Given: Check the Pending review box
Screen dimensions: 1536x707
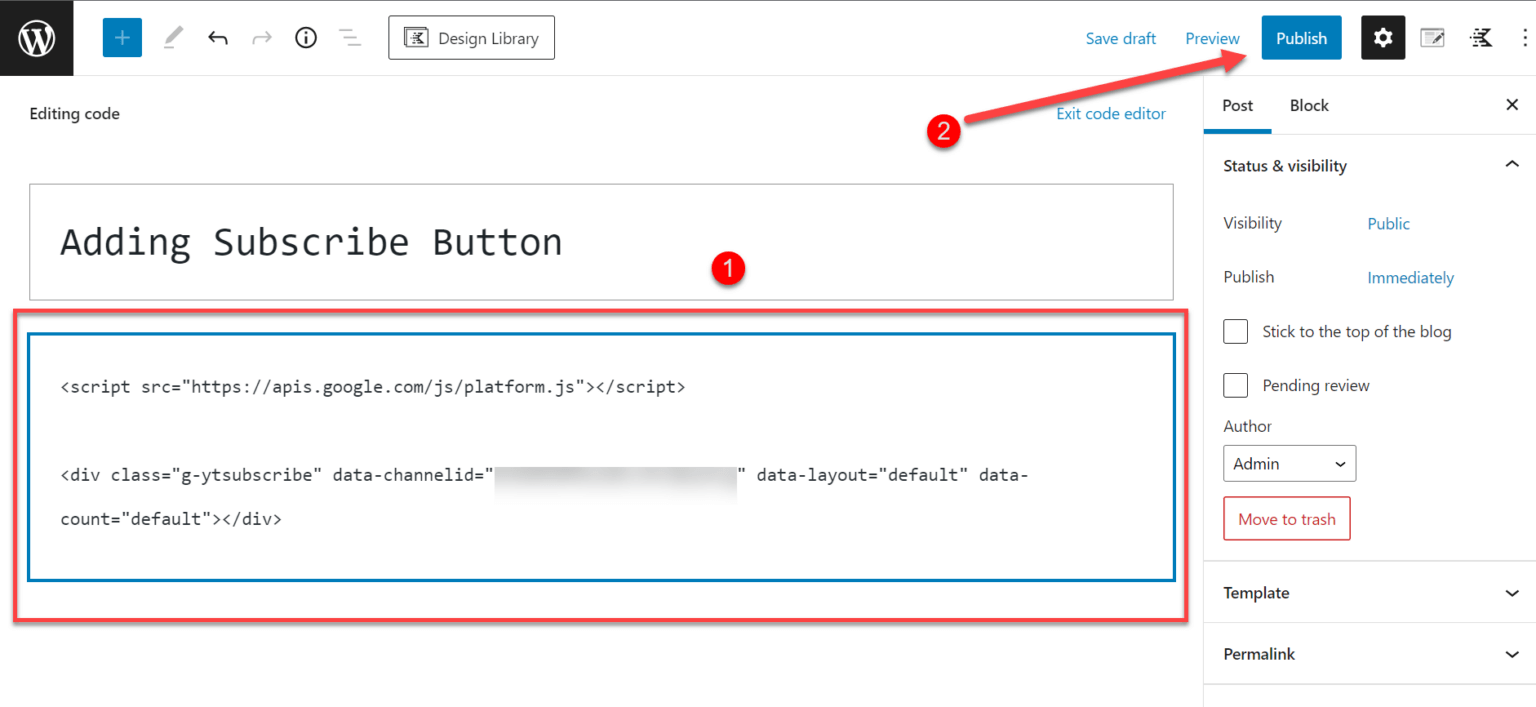Looking at the screenshot, I should 1236,386.
